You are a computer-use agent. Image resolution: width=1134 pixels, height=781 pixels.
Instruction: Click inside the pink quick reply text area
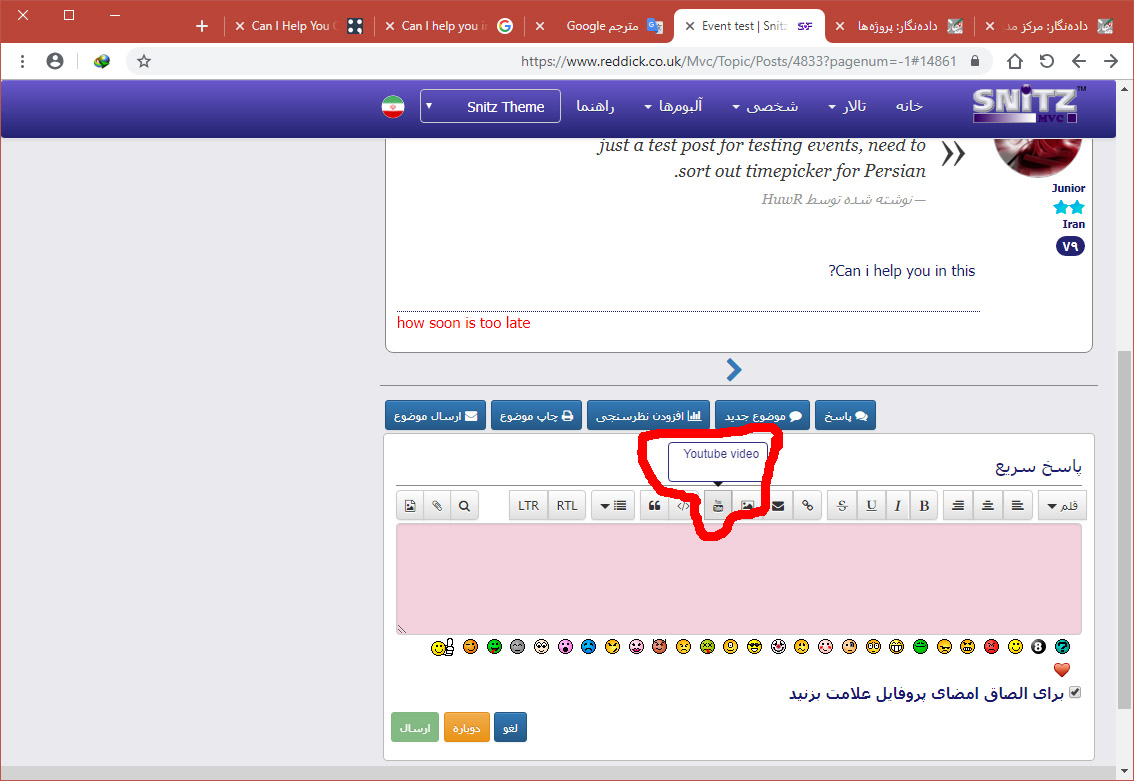point(738,579)
